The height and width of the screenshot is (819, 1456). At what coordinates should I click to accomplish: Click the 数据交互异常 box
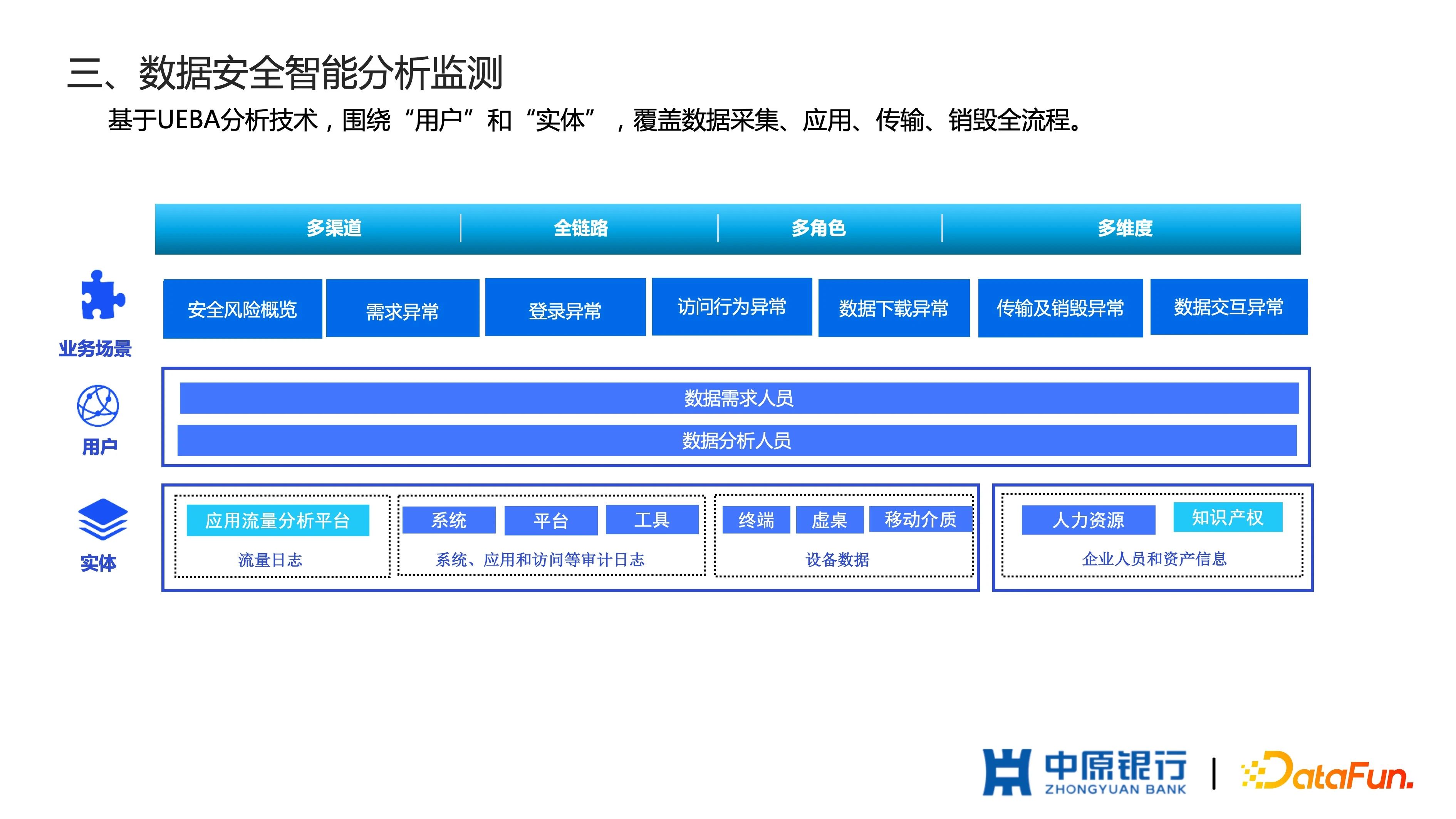tap(1229, 307)
